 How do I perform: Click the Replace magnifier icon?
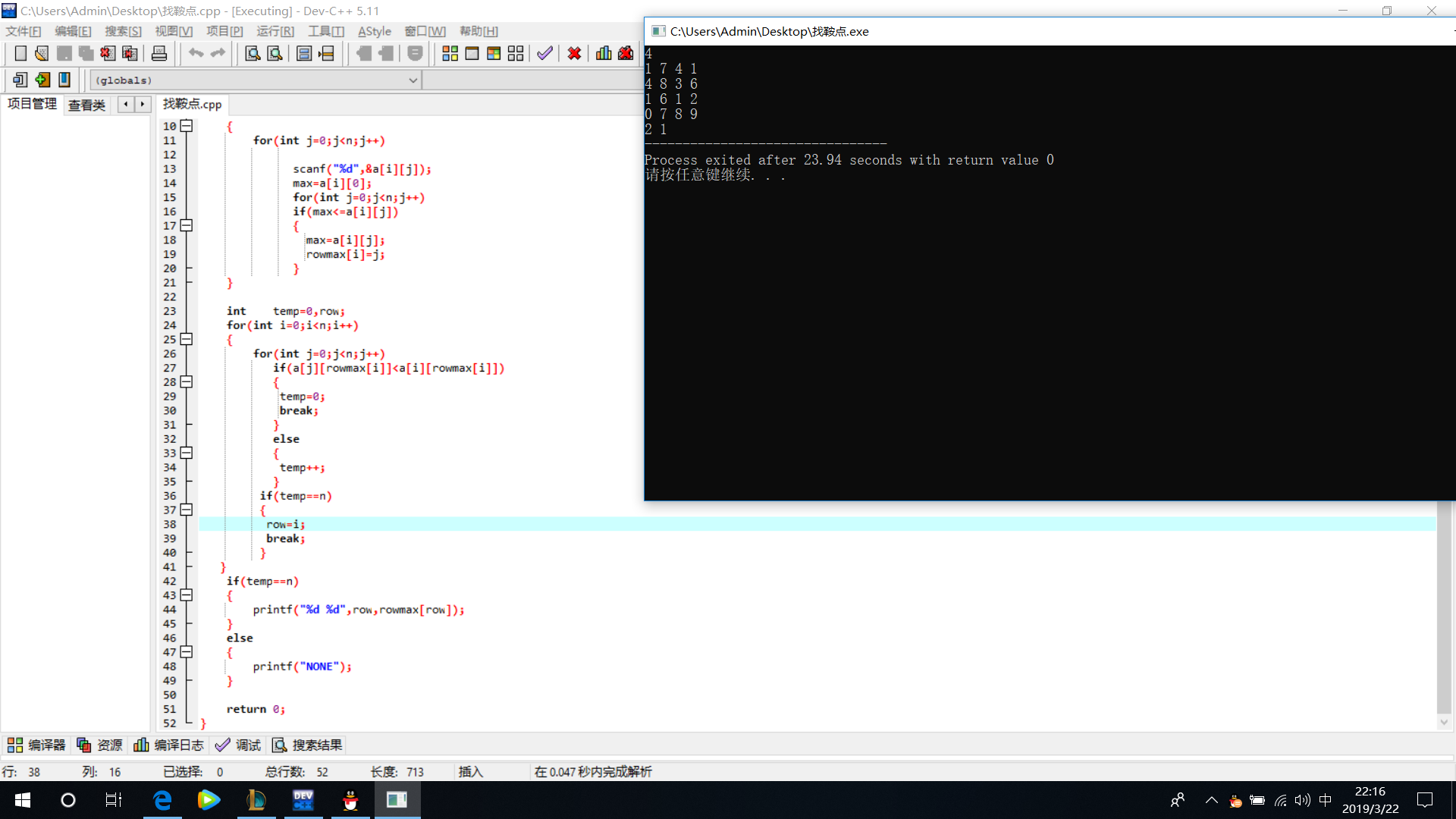pos(275,53)
